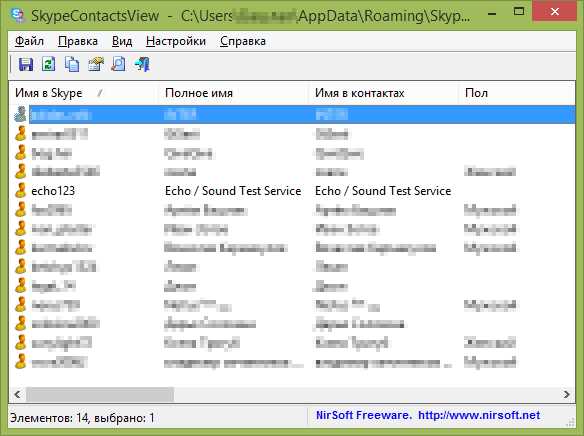The height and width of the screenshot is (436, 584).
Task: Select the echo123 contact icon
Action: [21, 191]
